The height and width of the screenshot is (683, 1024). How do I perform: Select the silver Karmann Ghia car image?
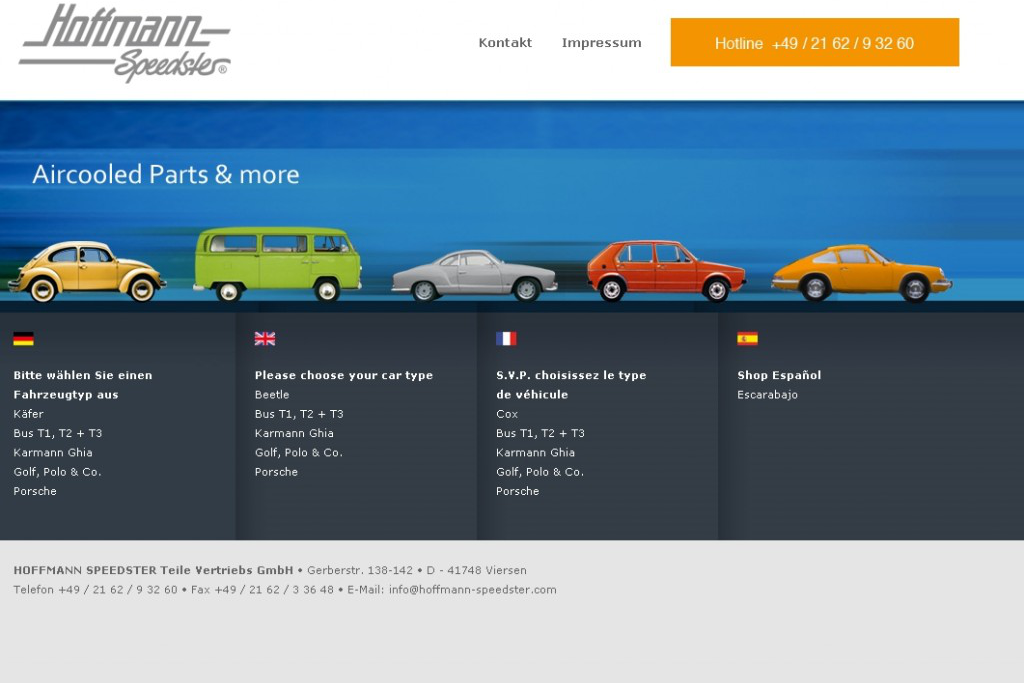click(474, 275)
